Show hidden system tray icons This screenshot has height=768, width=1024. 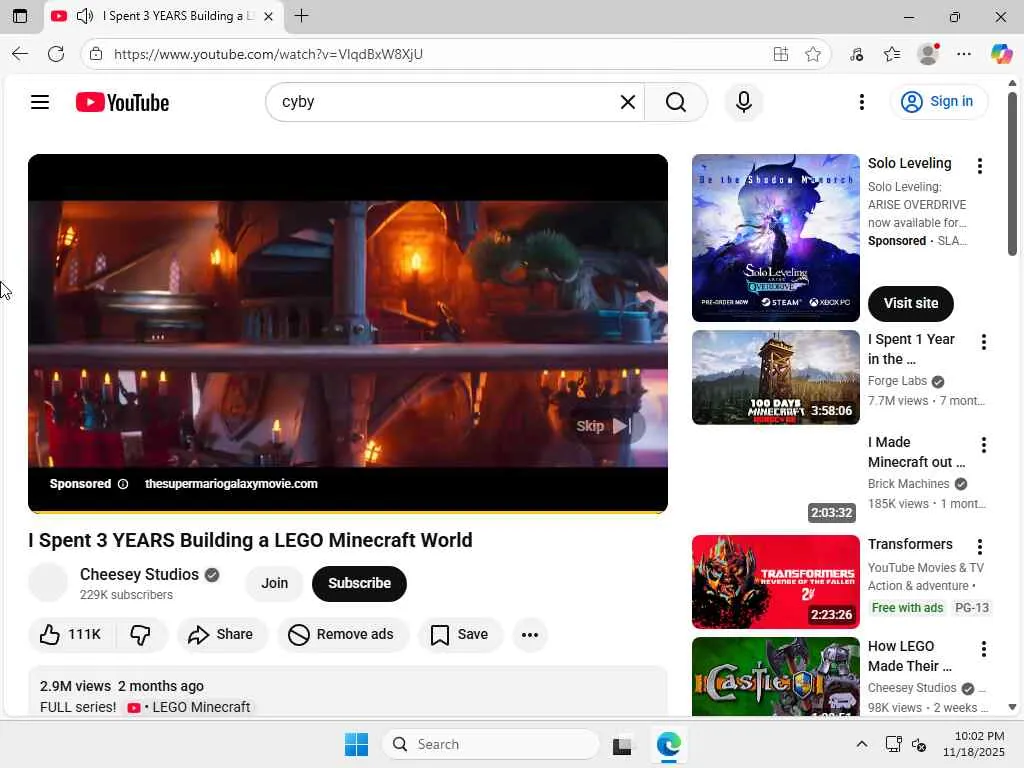pyautogui.click(x=861, y=744)
